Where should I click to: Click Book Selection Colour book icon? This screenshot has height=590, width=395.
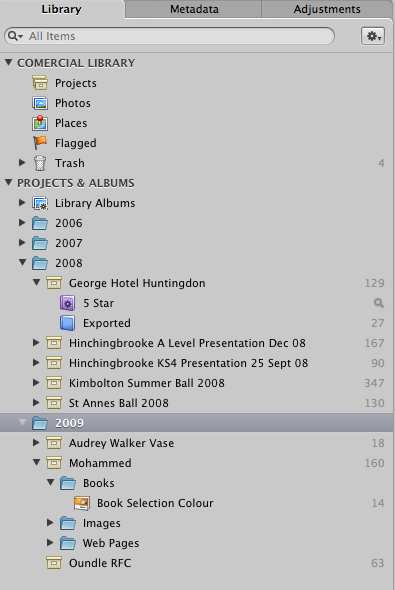coord(82,503)
